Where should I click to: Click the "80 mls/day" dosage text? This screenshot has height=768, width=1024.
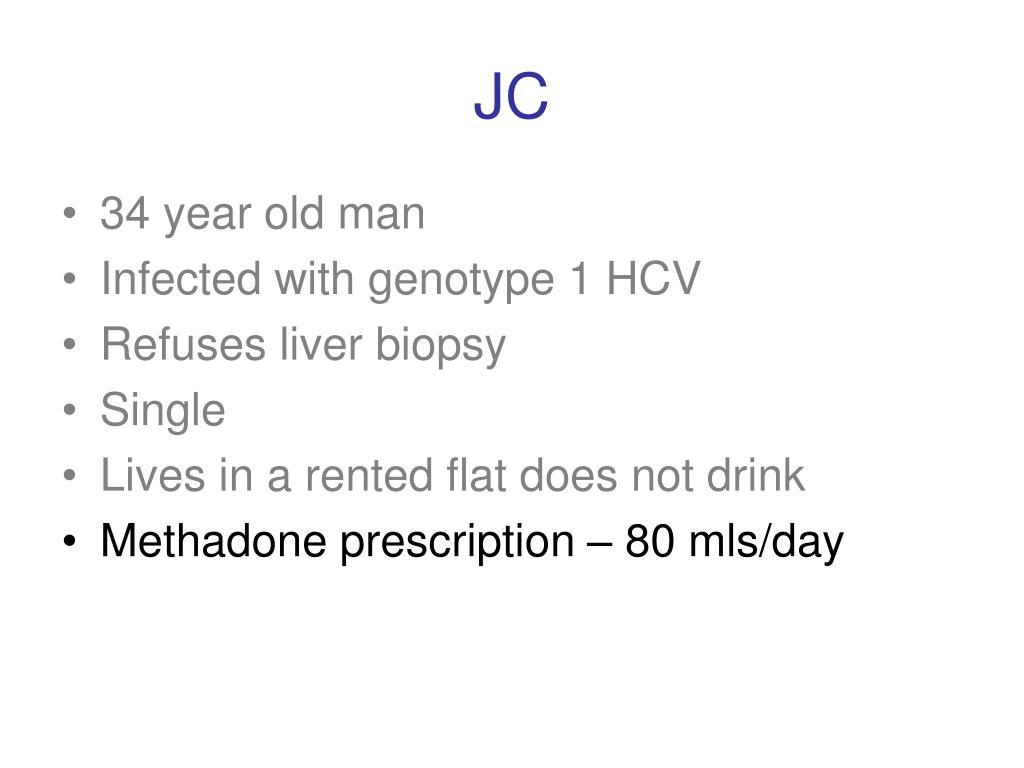[734, 542]
